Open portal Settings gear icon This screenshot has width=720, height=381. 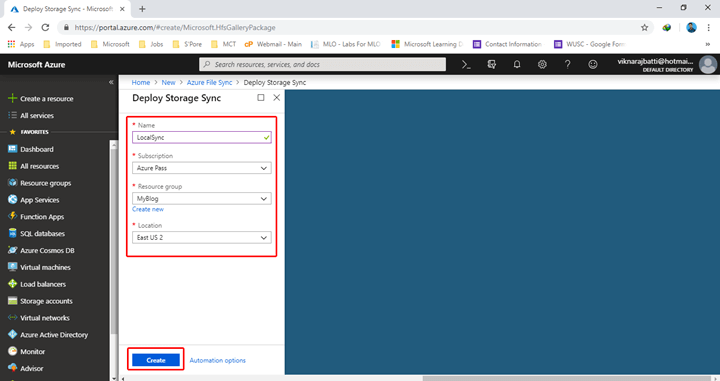(542, 65)
